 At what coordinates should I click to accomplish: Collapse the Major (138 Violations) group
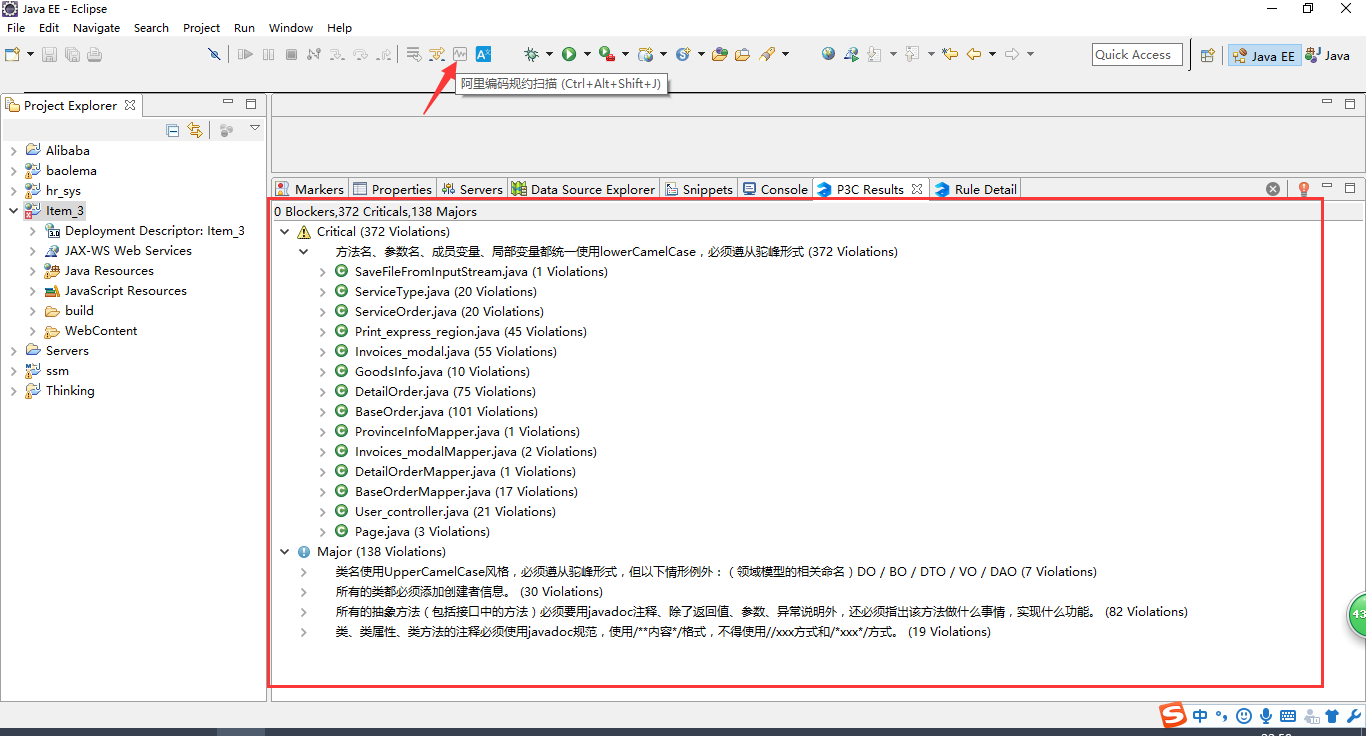click(285, 552)
